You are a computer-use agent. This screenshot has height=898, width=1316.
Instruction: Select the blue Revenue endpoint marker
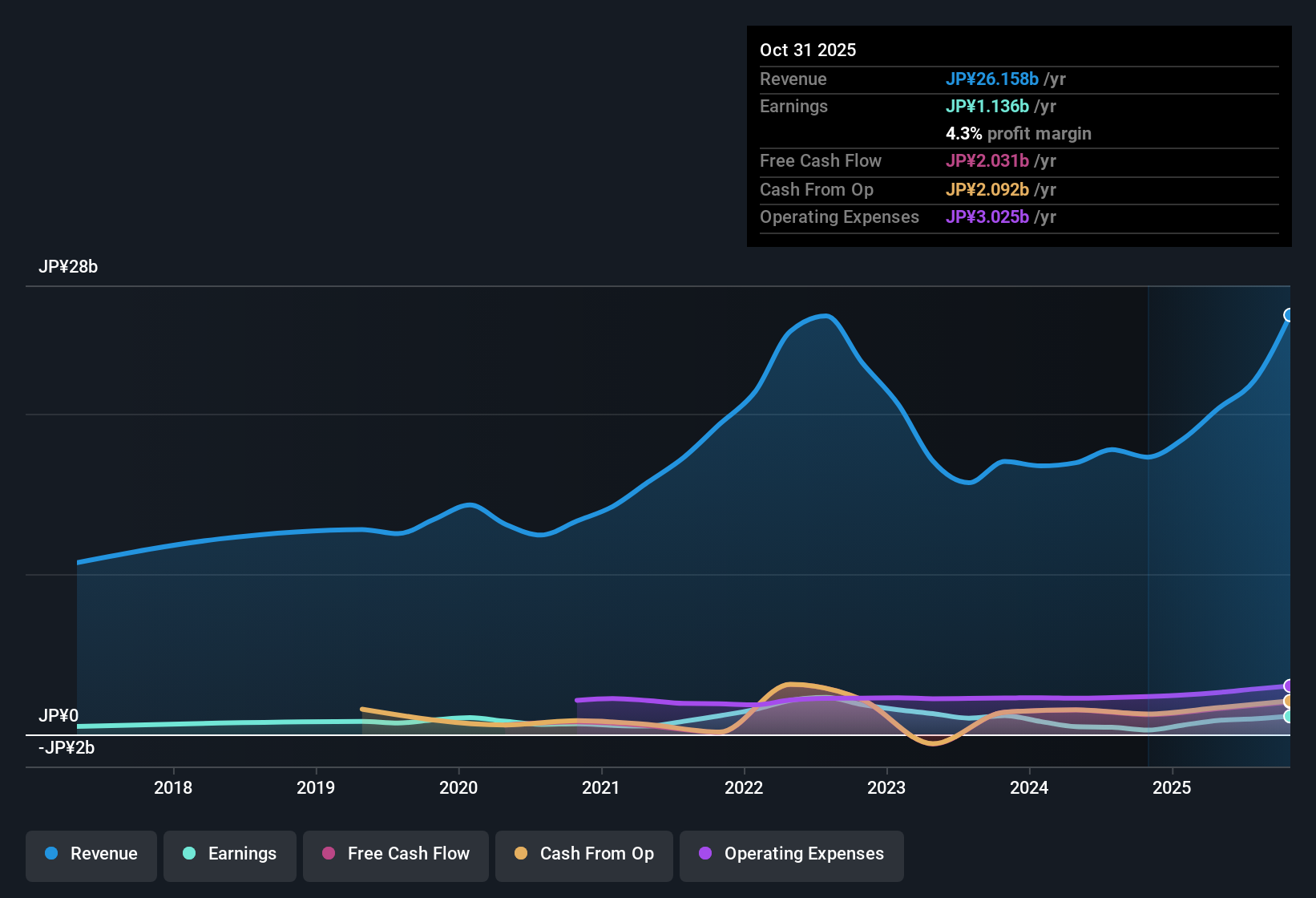[x=1288, y=315]
